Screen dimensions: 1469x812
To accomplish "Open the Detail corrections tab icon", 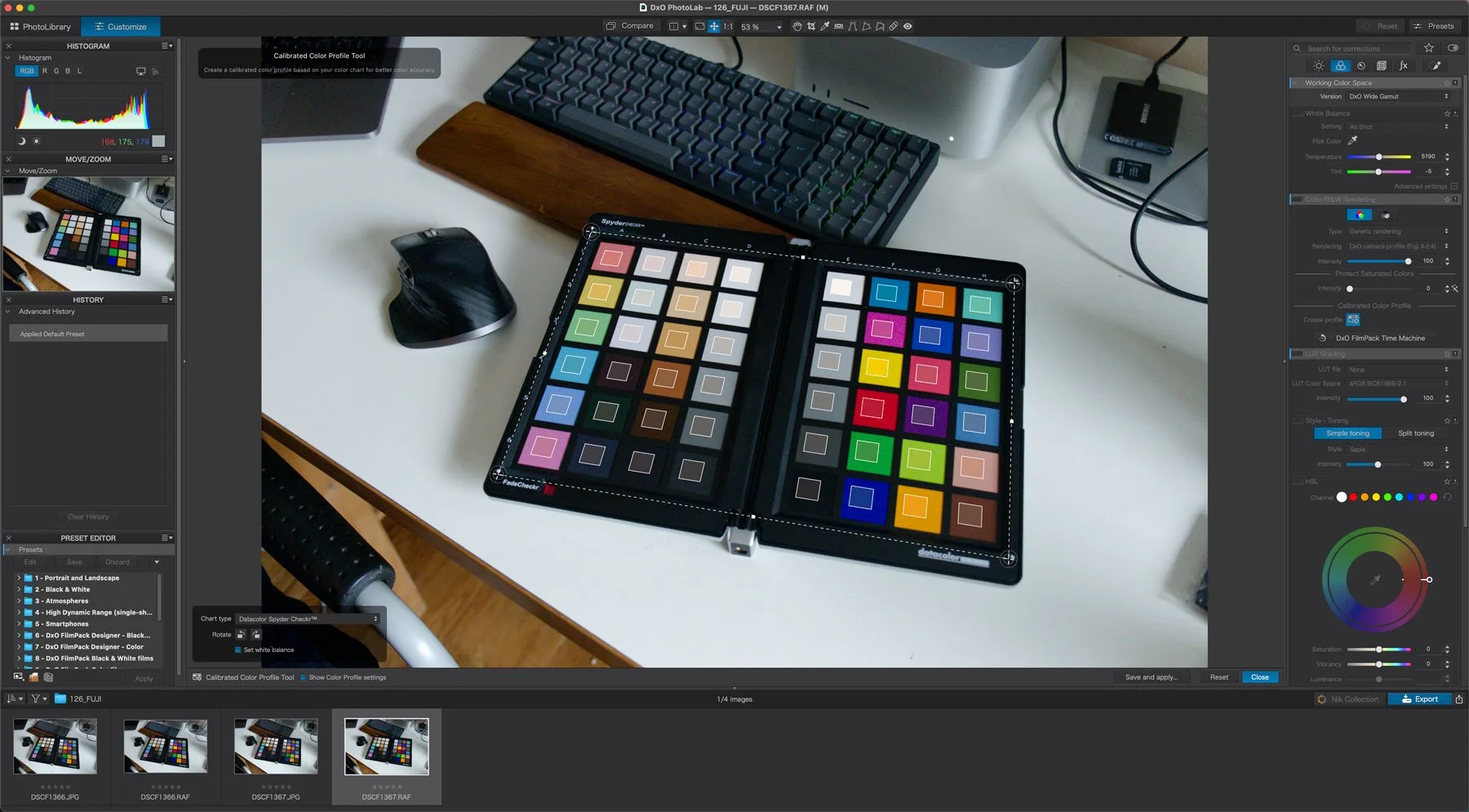I will 1360,66.
